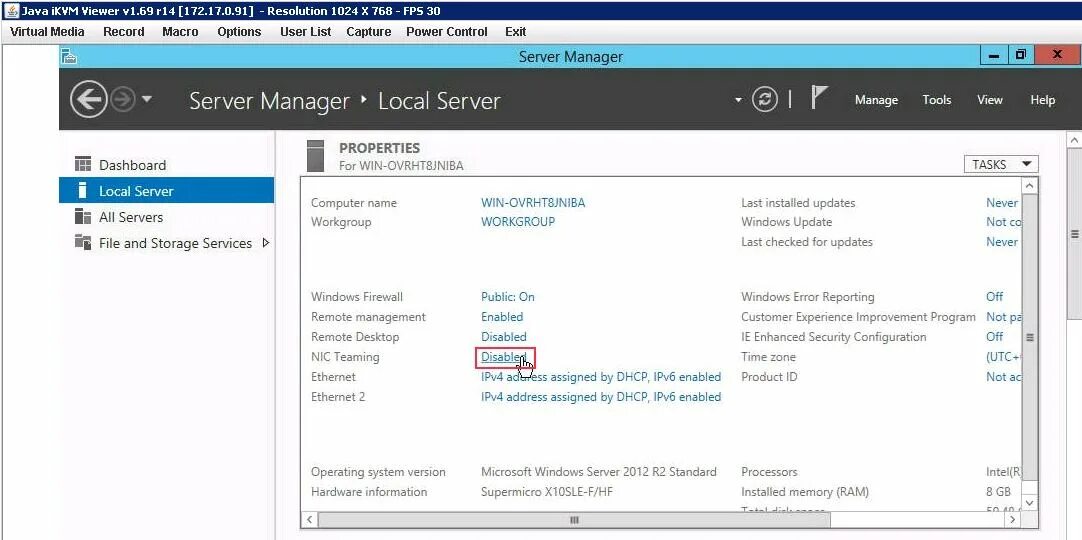Click NIC Teaming Disabled link
1082x540 pixels.
[x=504, y=357]
